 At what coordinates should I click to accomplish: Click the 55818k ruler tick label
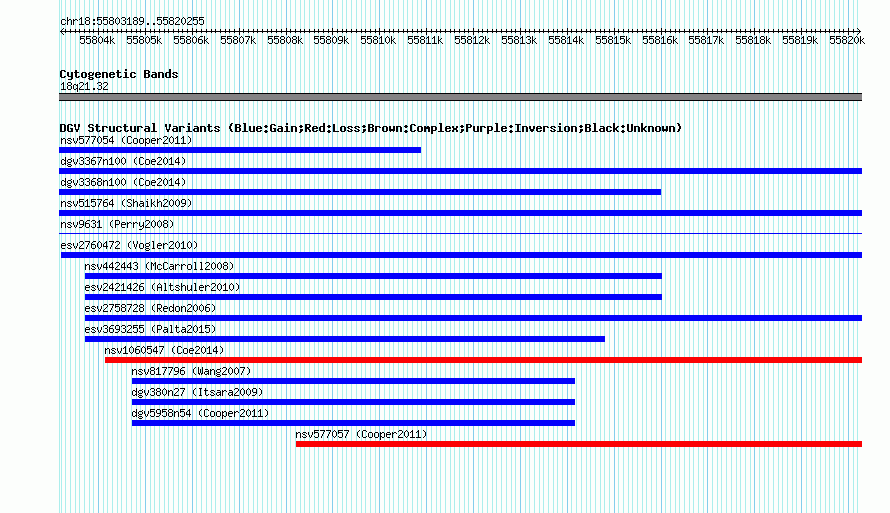pos(753,40)
